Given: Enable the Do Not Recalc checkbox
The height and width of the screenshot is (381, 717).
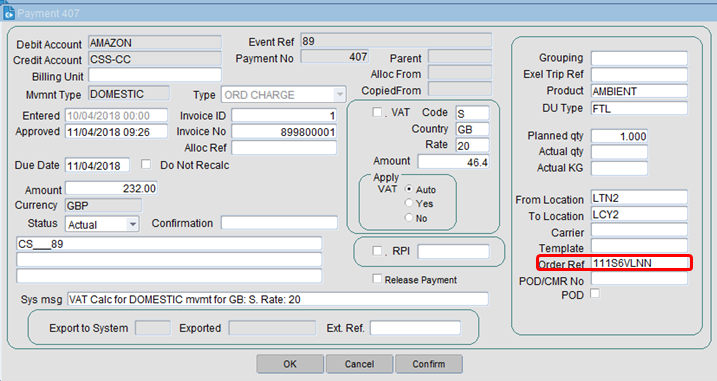Looking at the screenshot, I should click(x=146, y=164).
